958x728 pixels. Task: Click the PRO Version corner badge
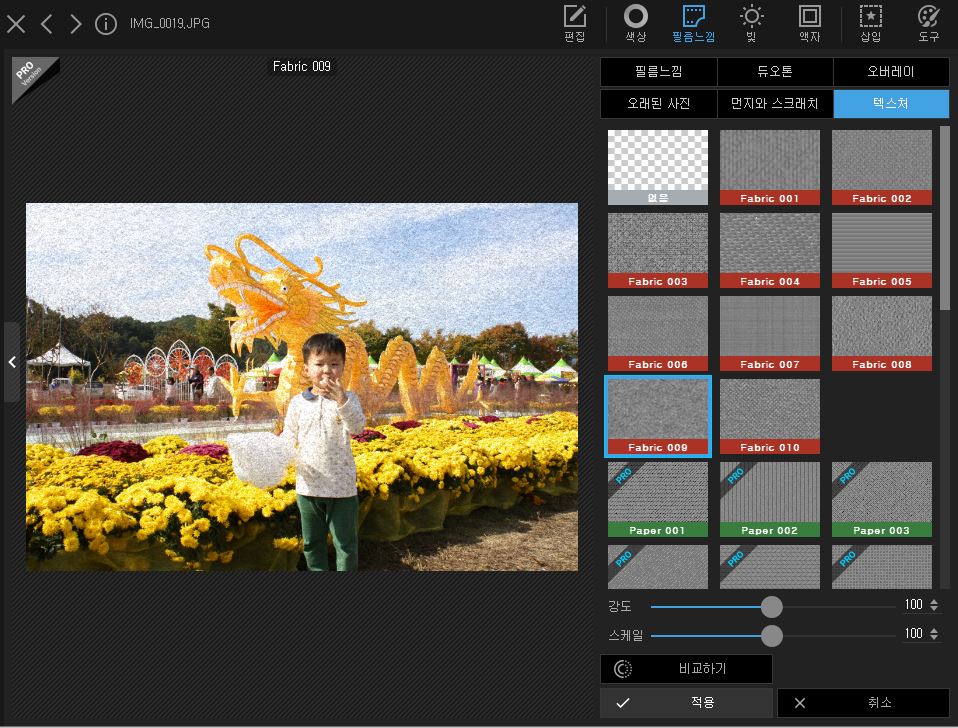click(x=31, y=76)
